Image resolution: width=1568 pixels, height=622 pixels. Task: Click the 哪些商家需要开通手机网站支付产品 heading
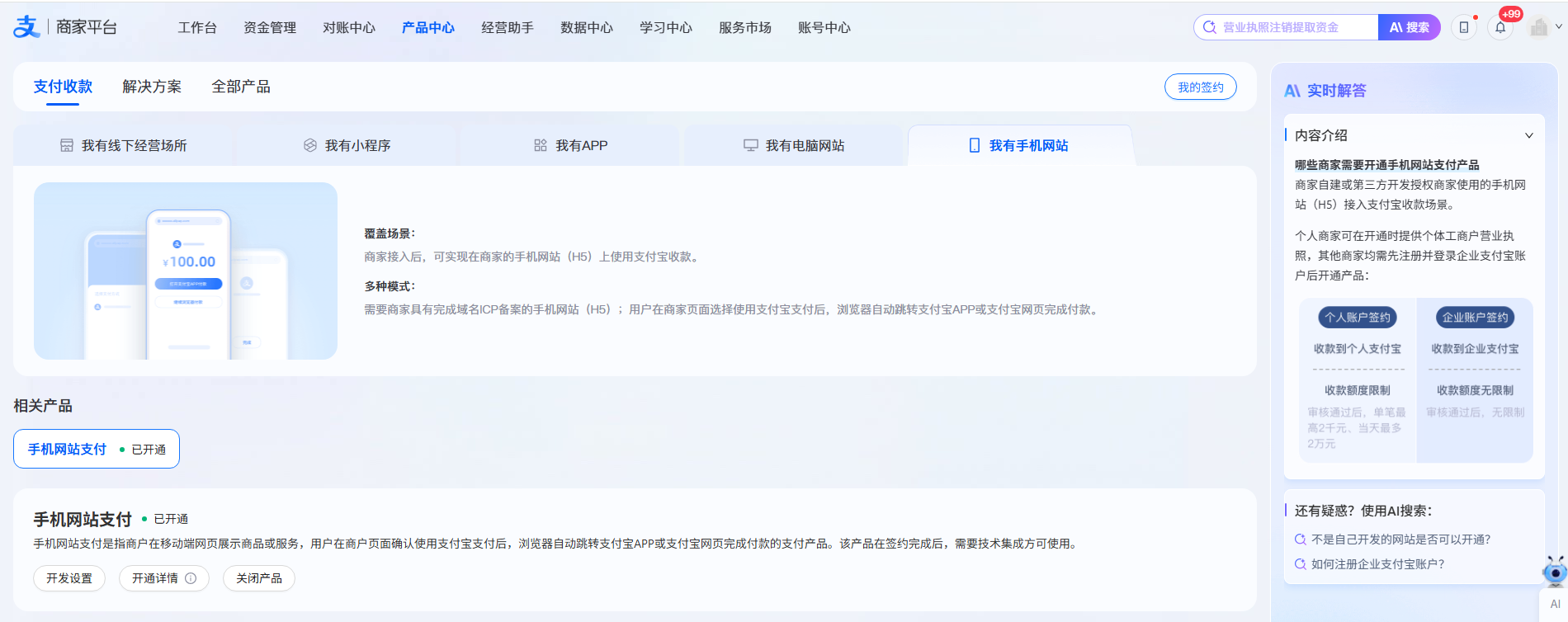[x=1386, y=165]
